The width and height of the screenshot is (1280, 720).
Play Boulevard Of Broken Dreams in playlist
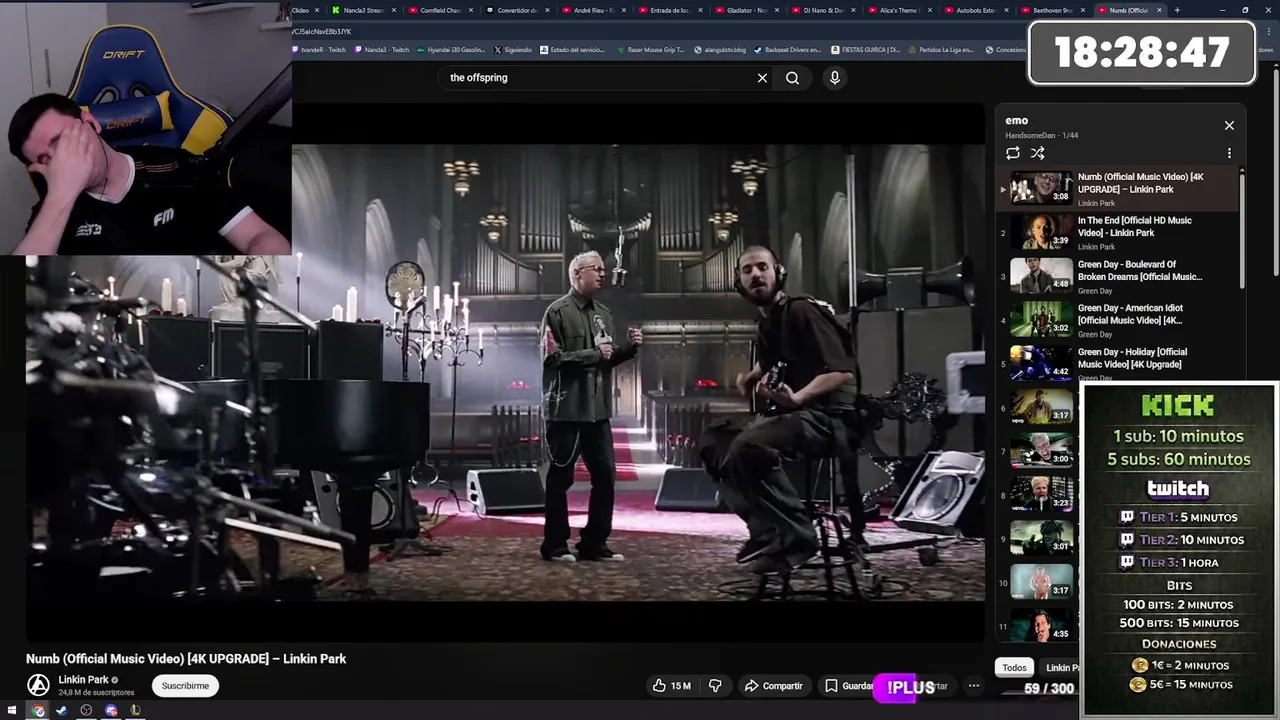(x=1120, y=276)
